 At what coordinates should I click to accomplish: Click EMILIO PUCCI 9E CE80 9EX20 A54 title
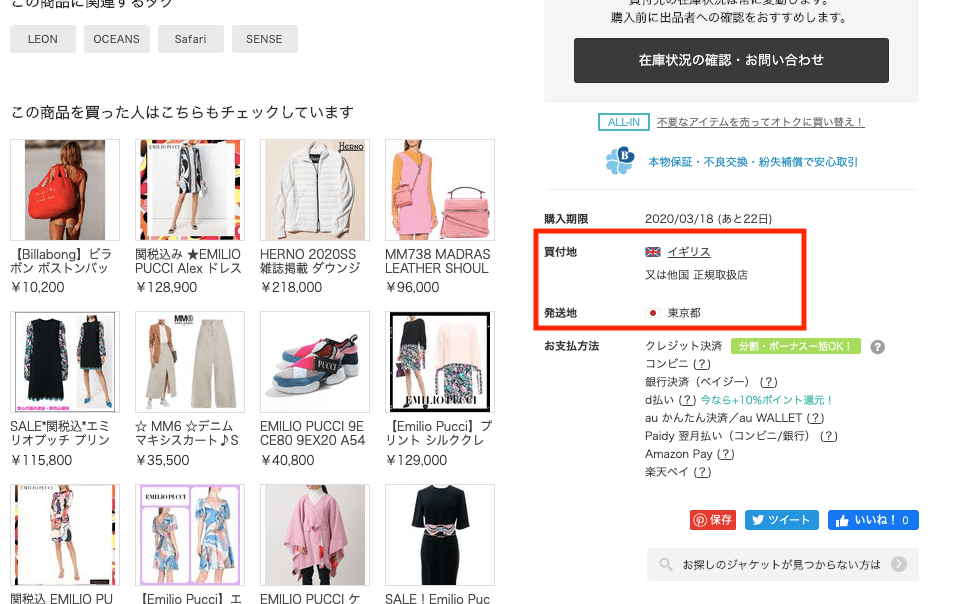click(x=313, y=433)
